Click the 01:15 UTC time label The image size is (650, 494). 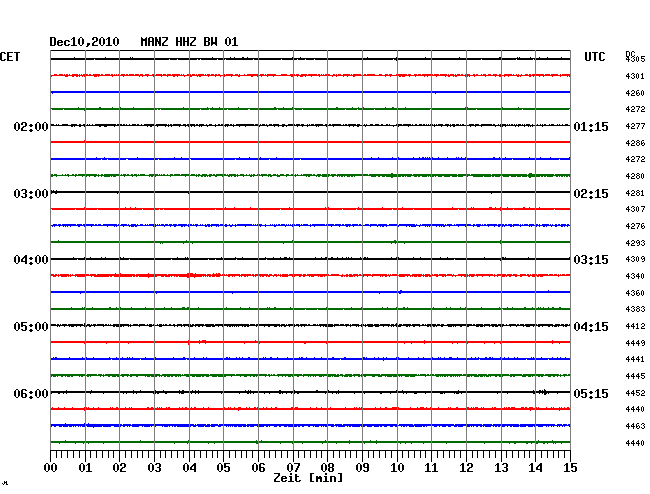pyautogui.click(x=591, y=127)
